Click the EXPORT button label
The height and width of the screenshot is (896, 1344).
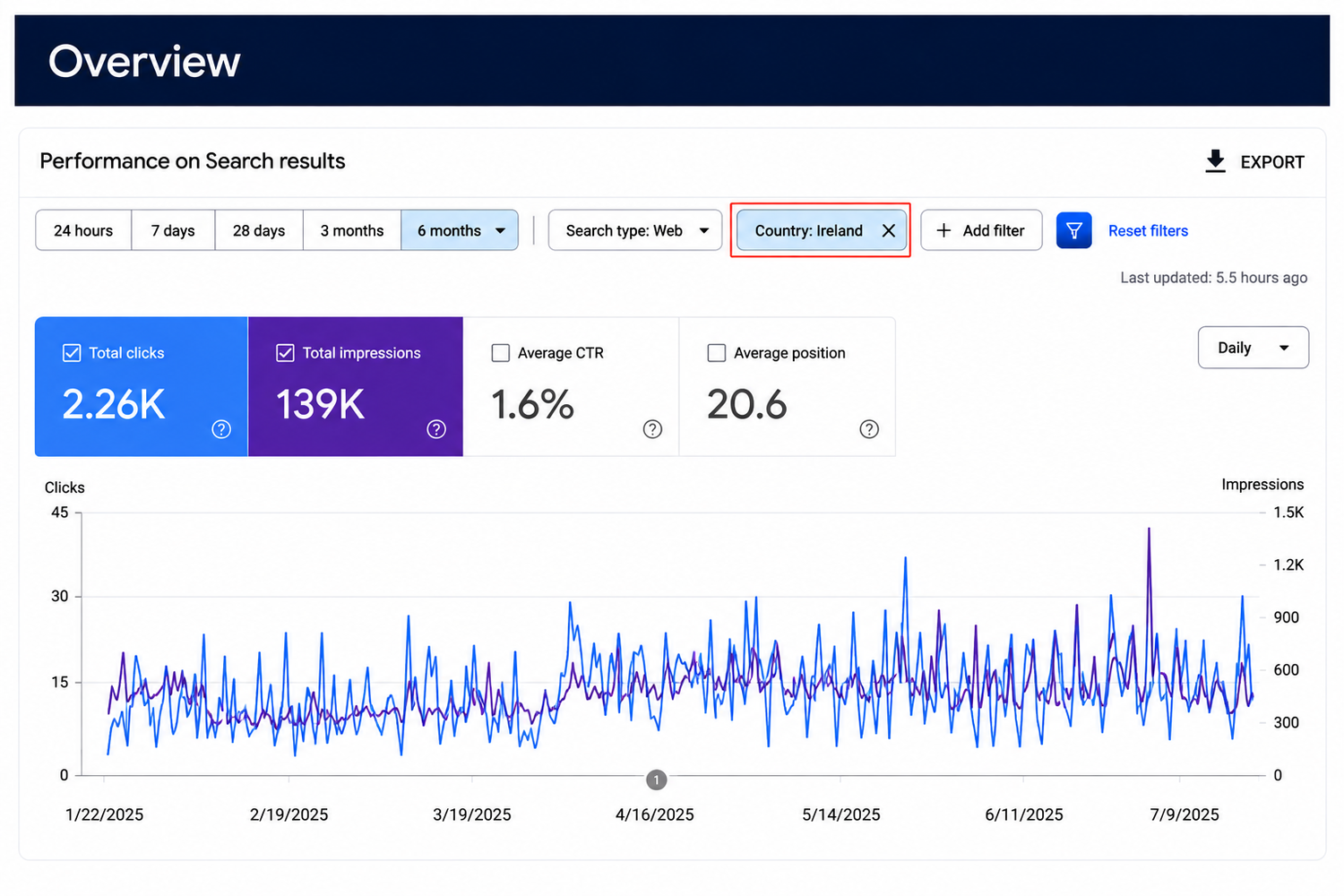coord(1272,162)
